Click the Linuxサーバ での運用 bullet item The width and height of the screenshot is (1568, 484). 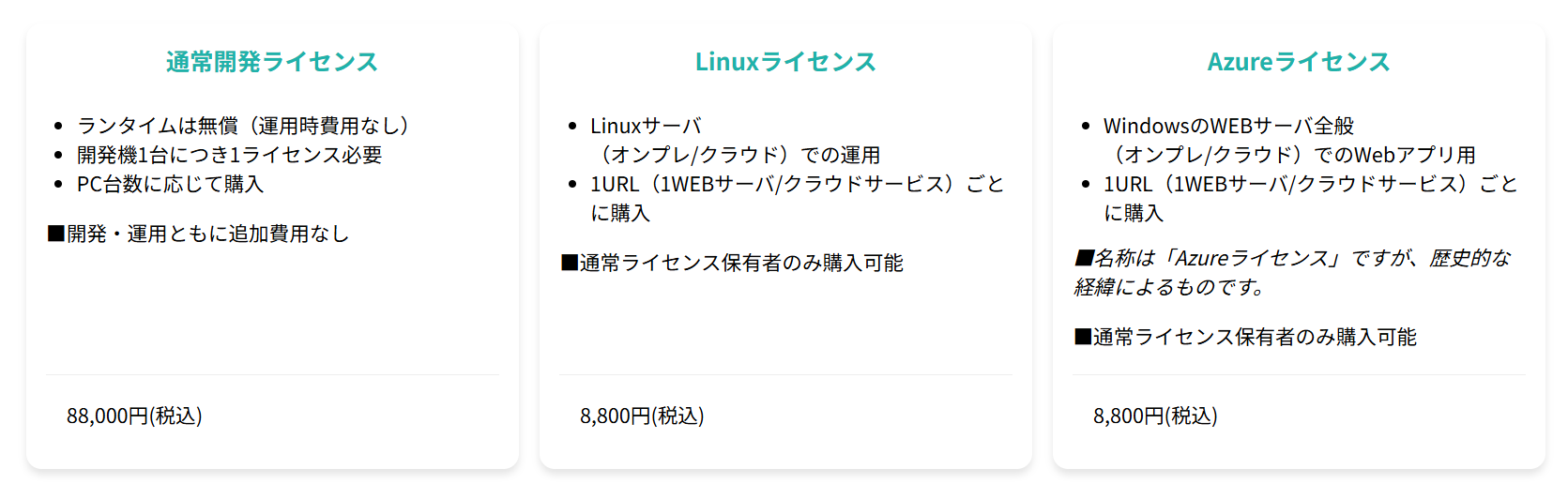735,141
